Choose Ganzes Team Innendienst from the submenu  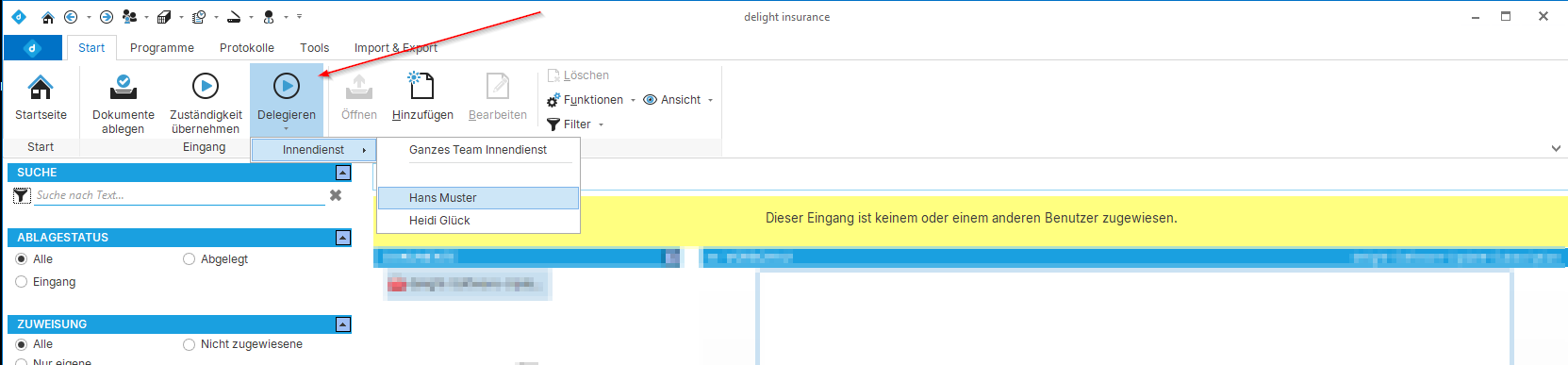[478, 150]
